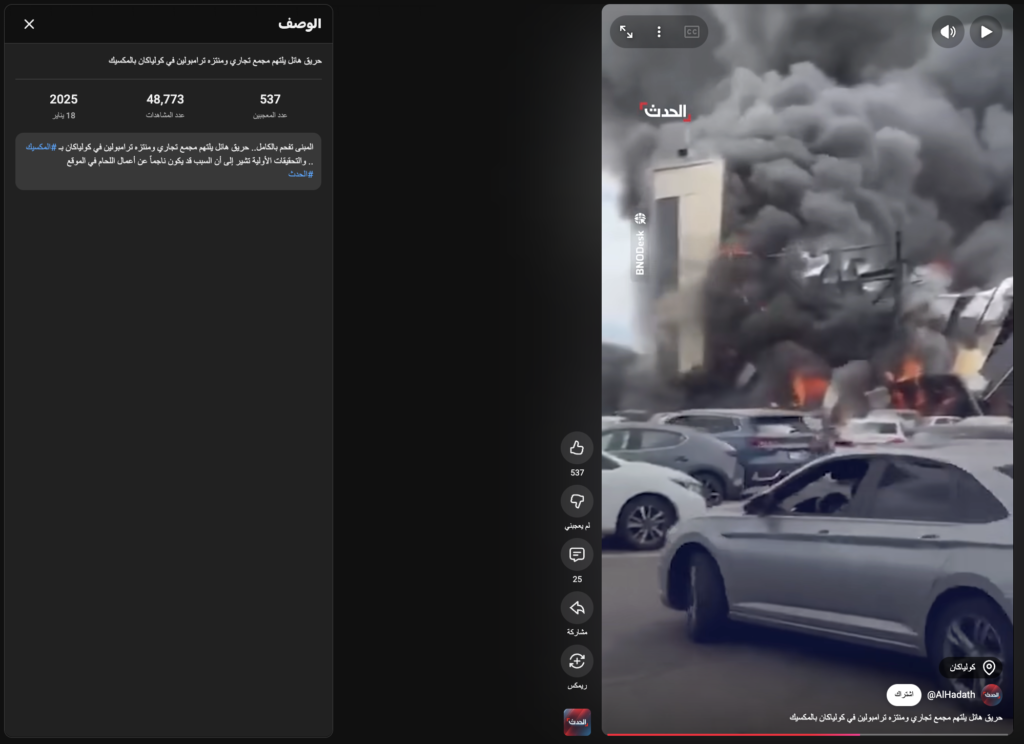Viewport: 1024px width, 744px height.
Task: Click the white subscribe button beside @AlHadath
Action: tap(903, 695)
